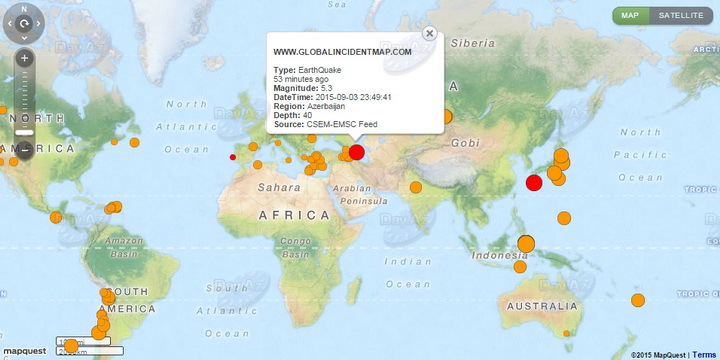
Task: Switch to Satellite view
Action: [x=681, y=16]
